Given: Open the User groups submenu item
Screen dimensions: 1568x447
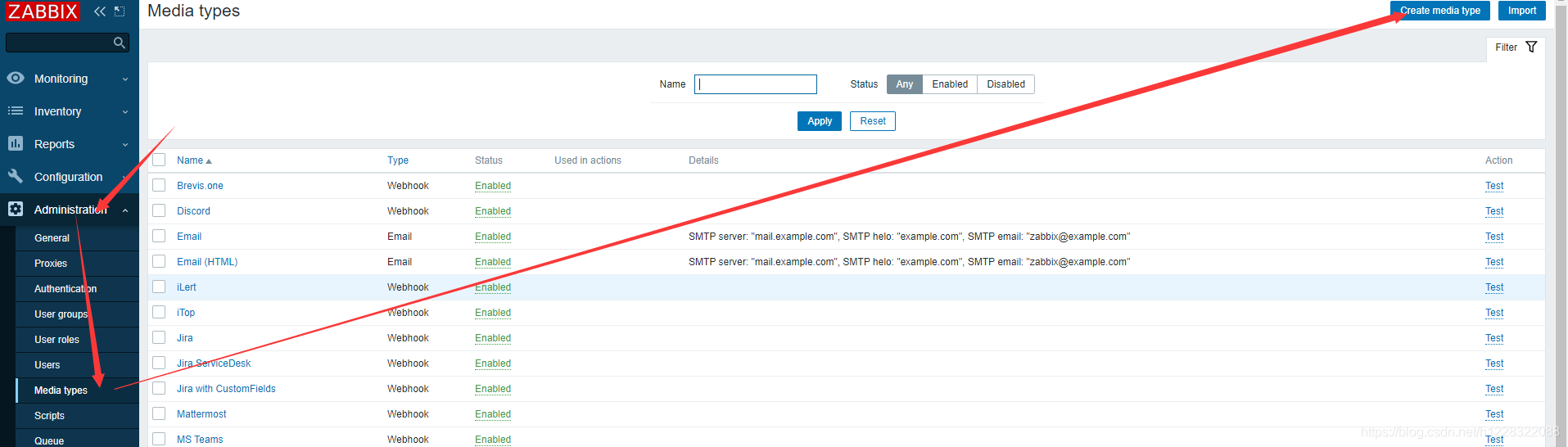Looking at the screenshot, I should coord(77,314).
